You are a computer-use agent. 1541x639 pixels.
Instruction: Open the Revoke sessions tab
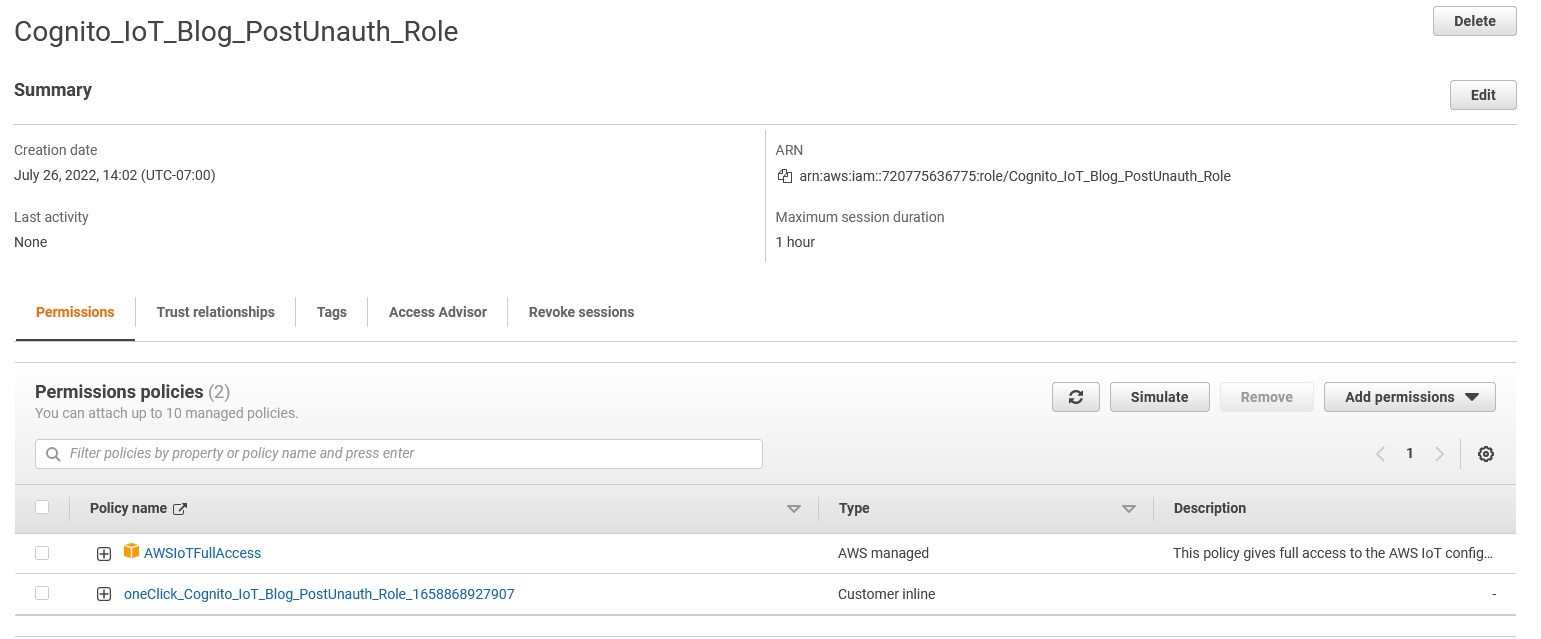[581, 312]
